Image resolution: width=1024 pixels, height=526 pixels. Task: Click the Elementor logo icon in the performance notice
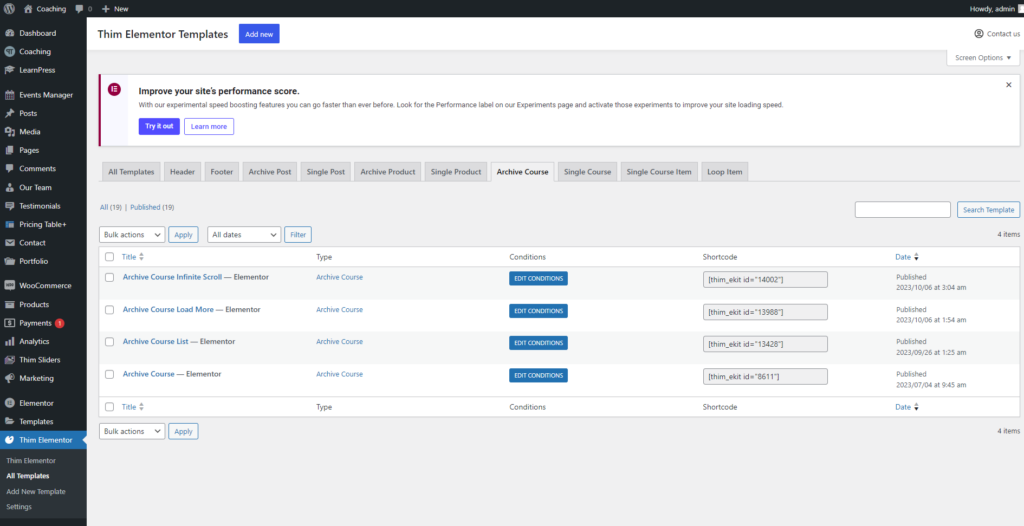(x=114, y=90)
